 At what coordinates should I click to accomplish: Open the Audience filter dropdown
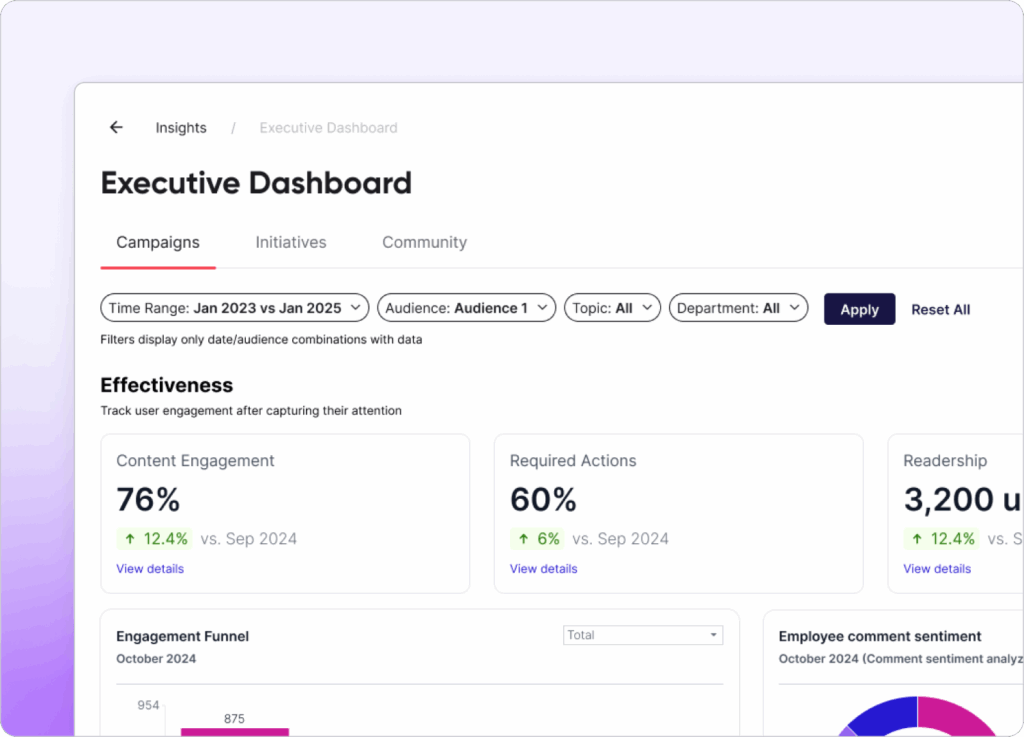click(x=466, y=308)
